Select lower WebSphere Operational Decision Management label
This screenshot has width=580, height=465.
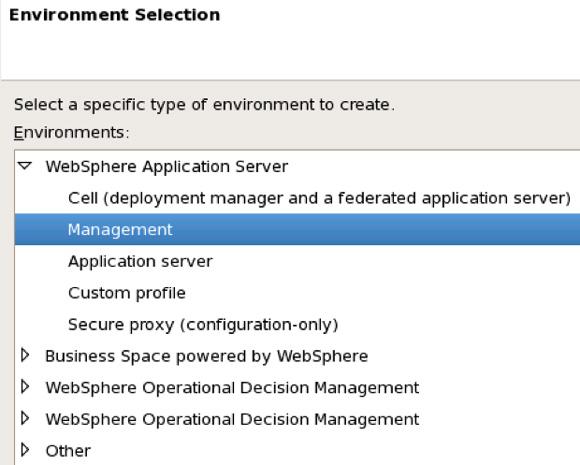pos(232,419)
